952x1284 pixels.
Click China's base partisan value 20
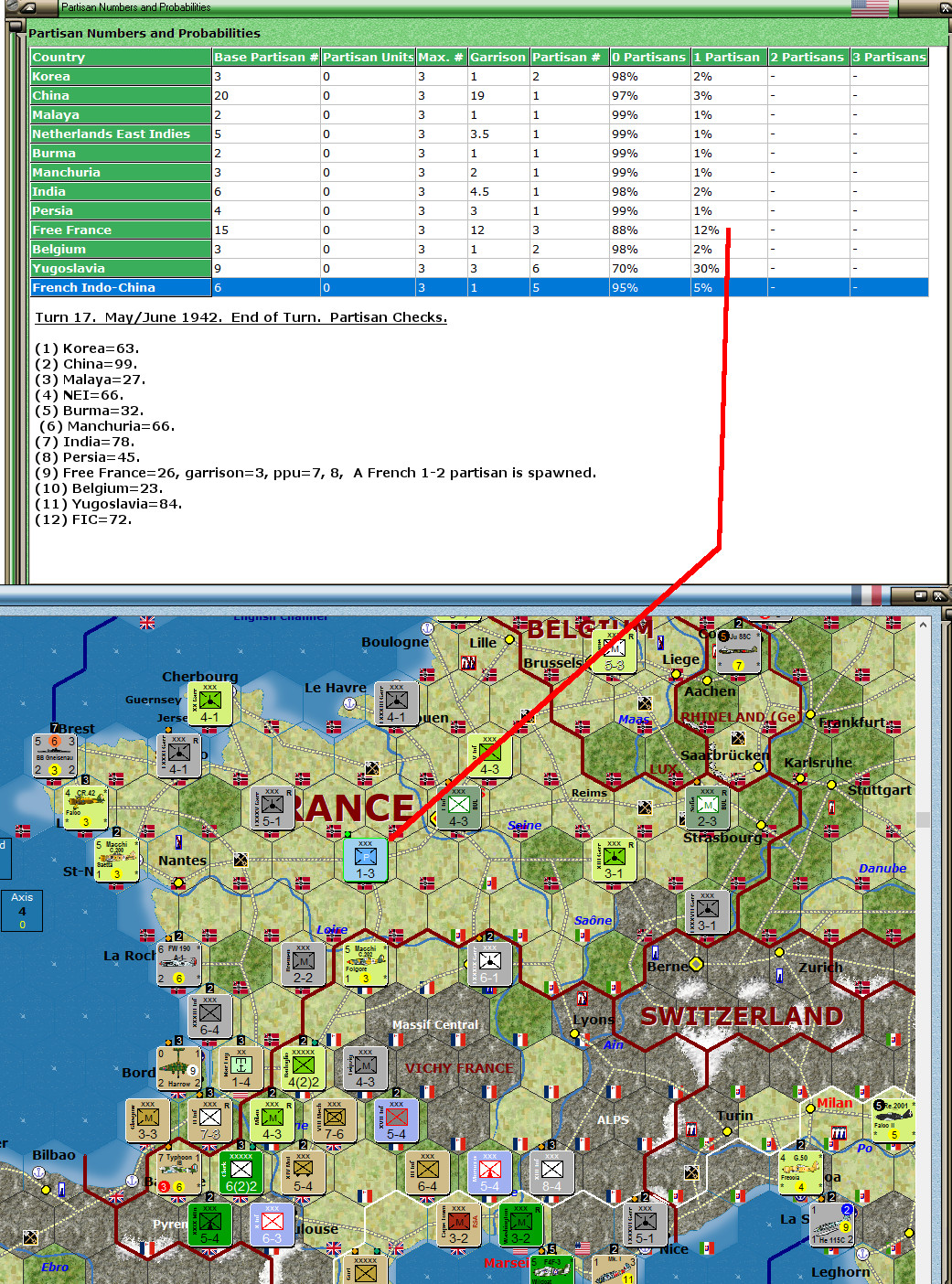[x=266, y=95]
